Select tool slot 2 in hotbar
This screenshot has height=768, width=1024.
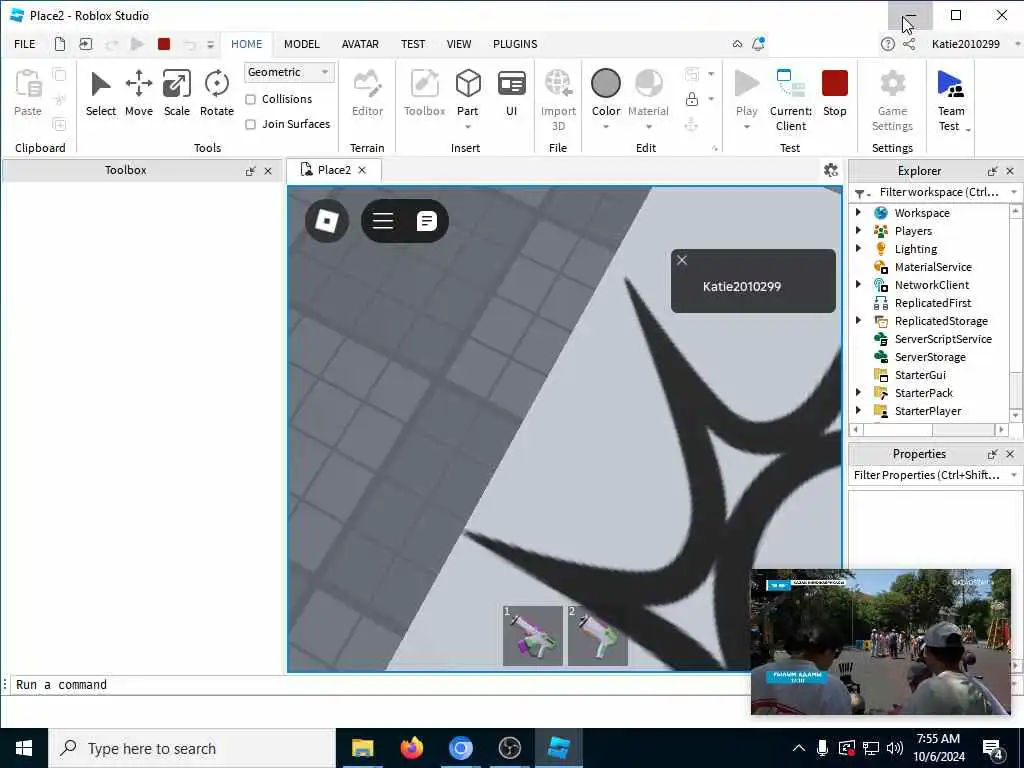(x=597, y=635)
